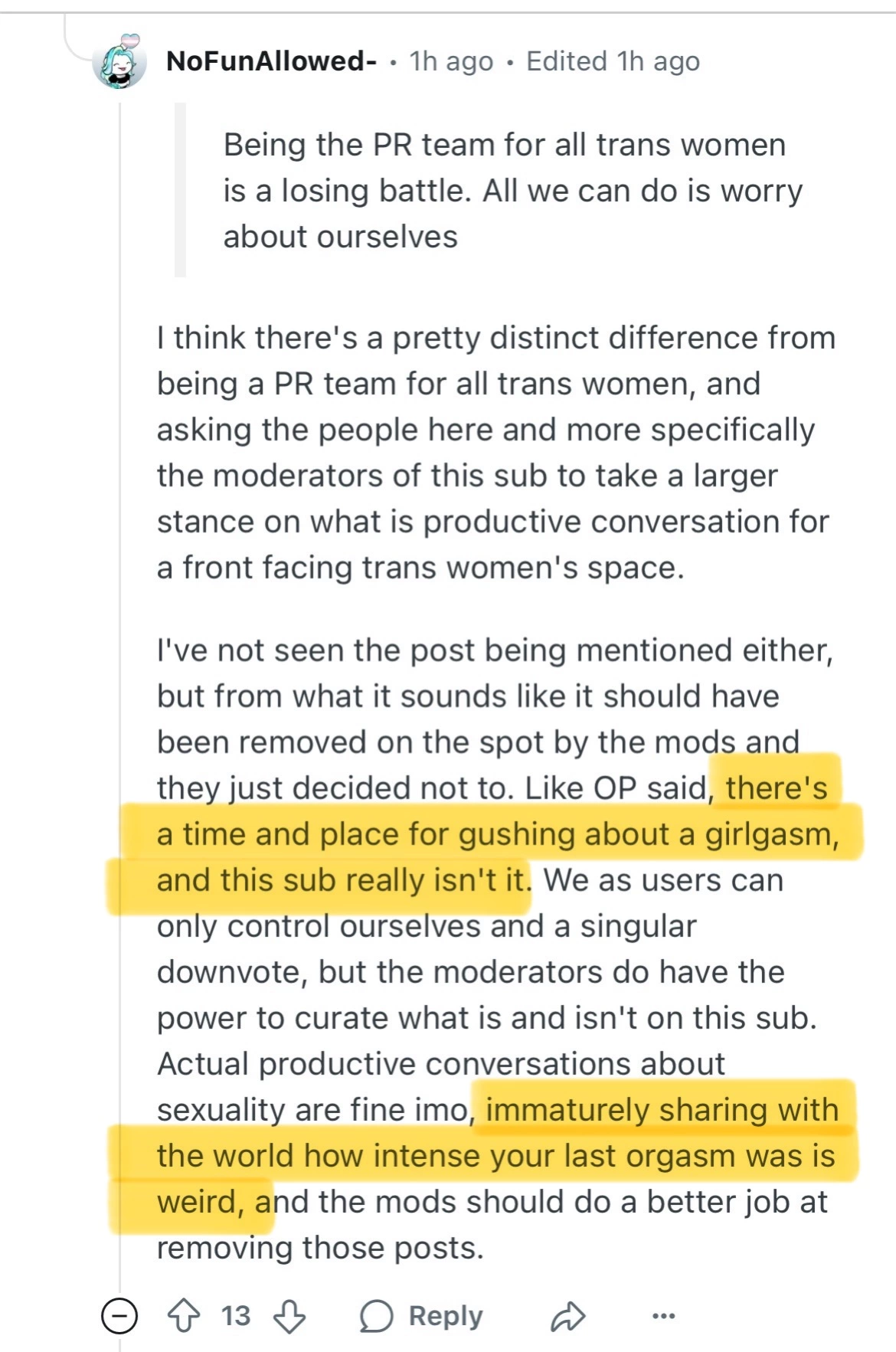The height and width of the screenshot is (1352, 896).
Task: Click the speech bubble reply icon
Action: click(x=376, y=1315)
